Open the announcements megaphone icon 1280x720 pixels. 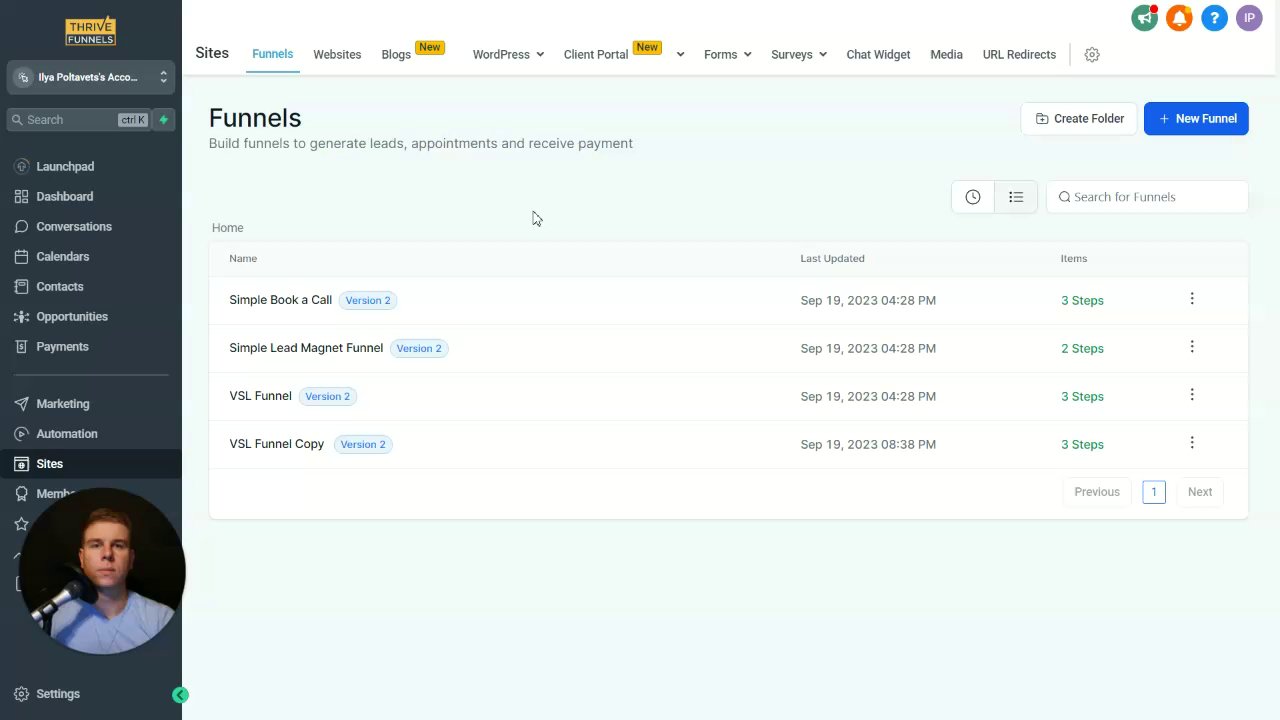1144,18
